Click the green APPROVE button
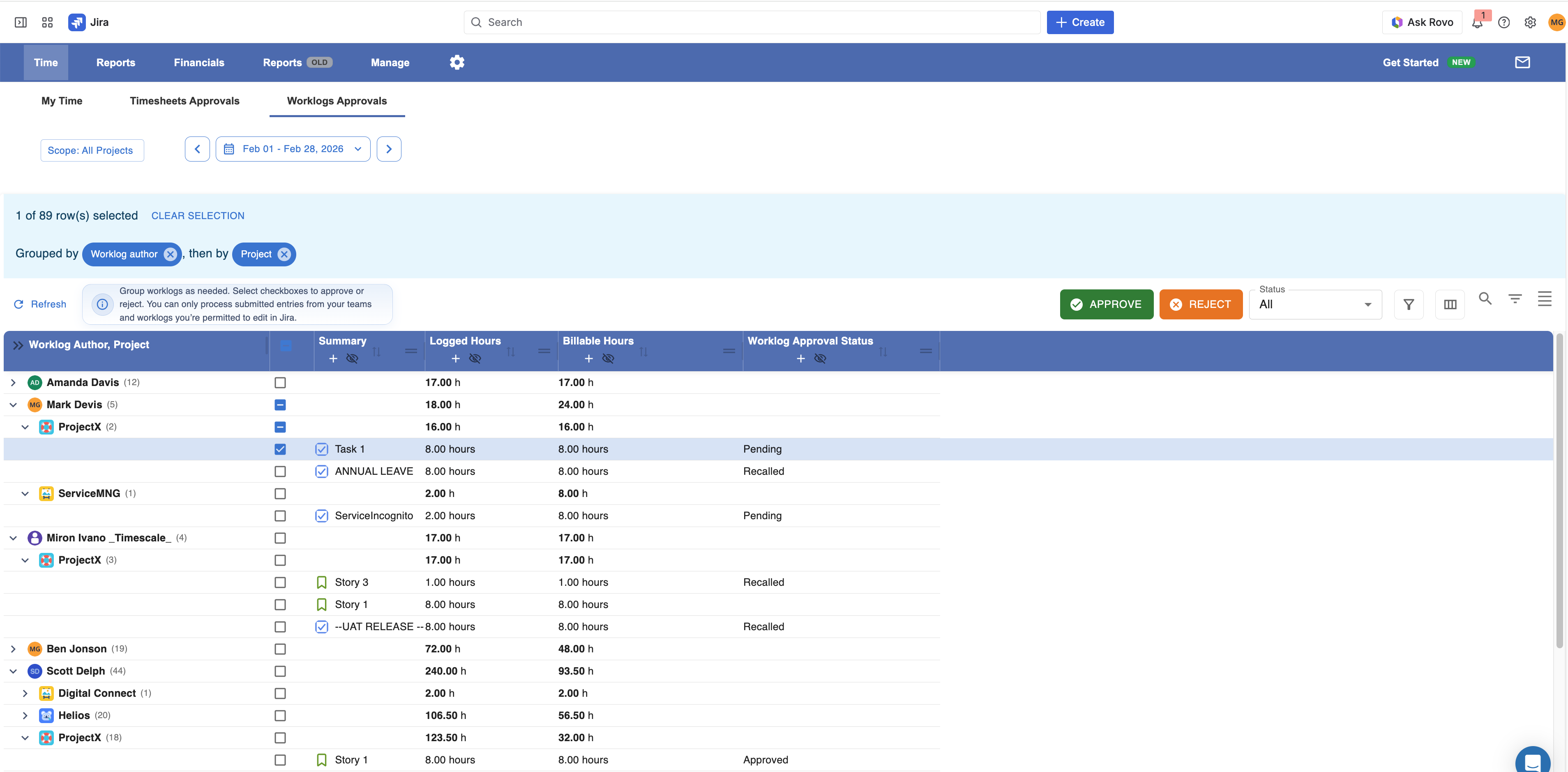Image resolution: width=1568 pixels, height=772 pixels. (x=1107, y=305)
